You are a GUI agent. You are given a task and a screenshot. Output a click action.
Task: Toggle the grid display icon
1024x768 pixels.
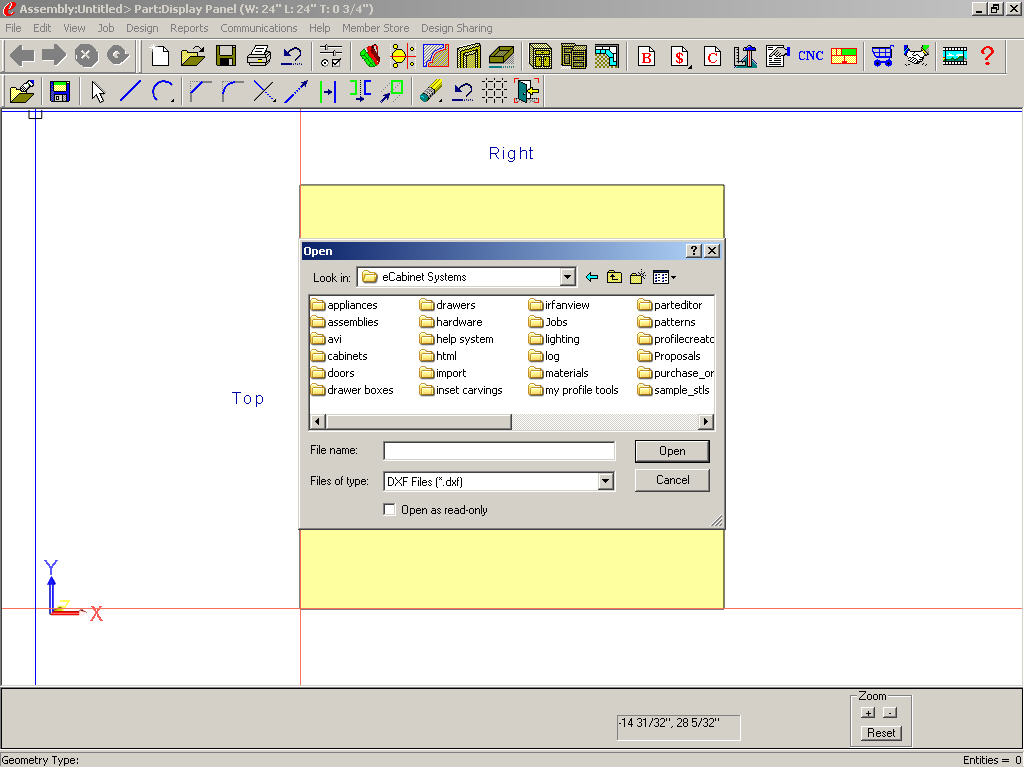click(494, 91)
